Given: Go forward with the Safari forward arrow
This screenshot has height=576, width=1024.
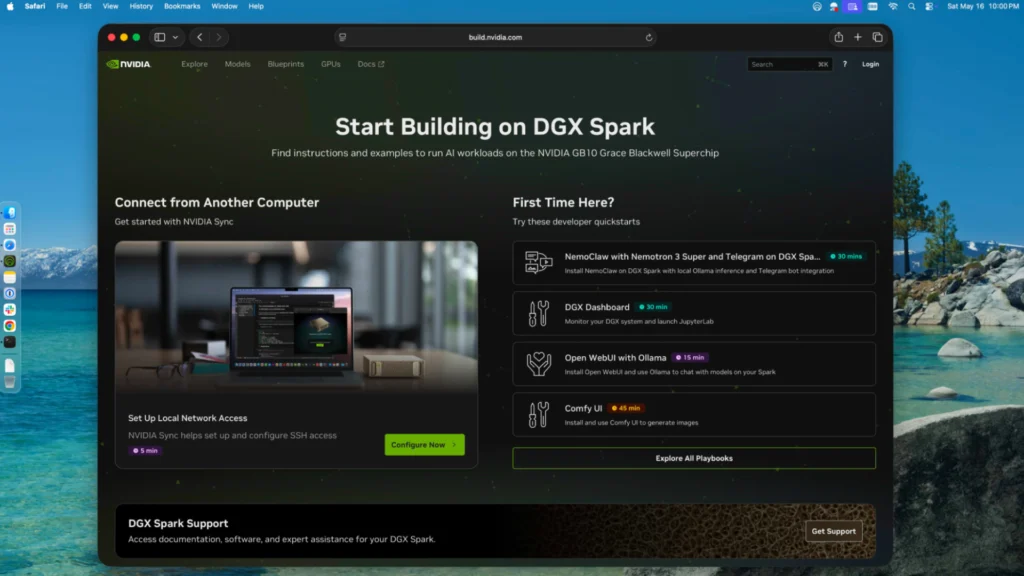Looking at the screenshot, I should (x=219, y=37).
